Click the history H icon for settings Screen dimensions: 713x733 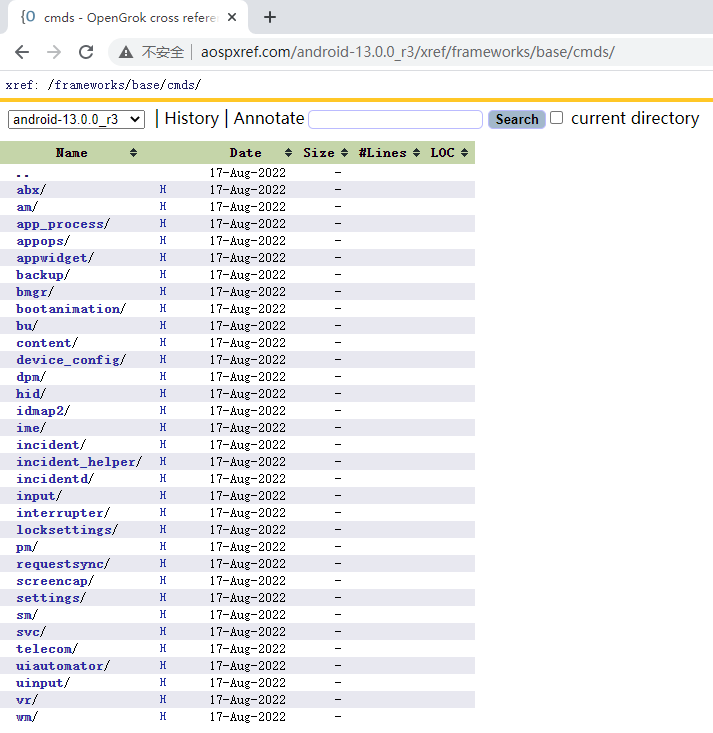tap(163, 597)
